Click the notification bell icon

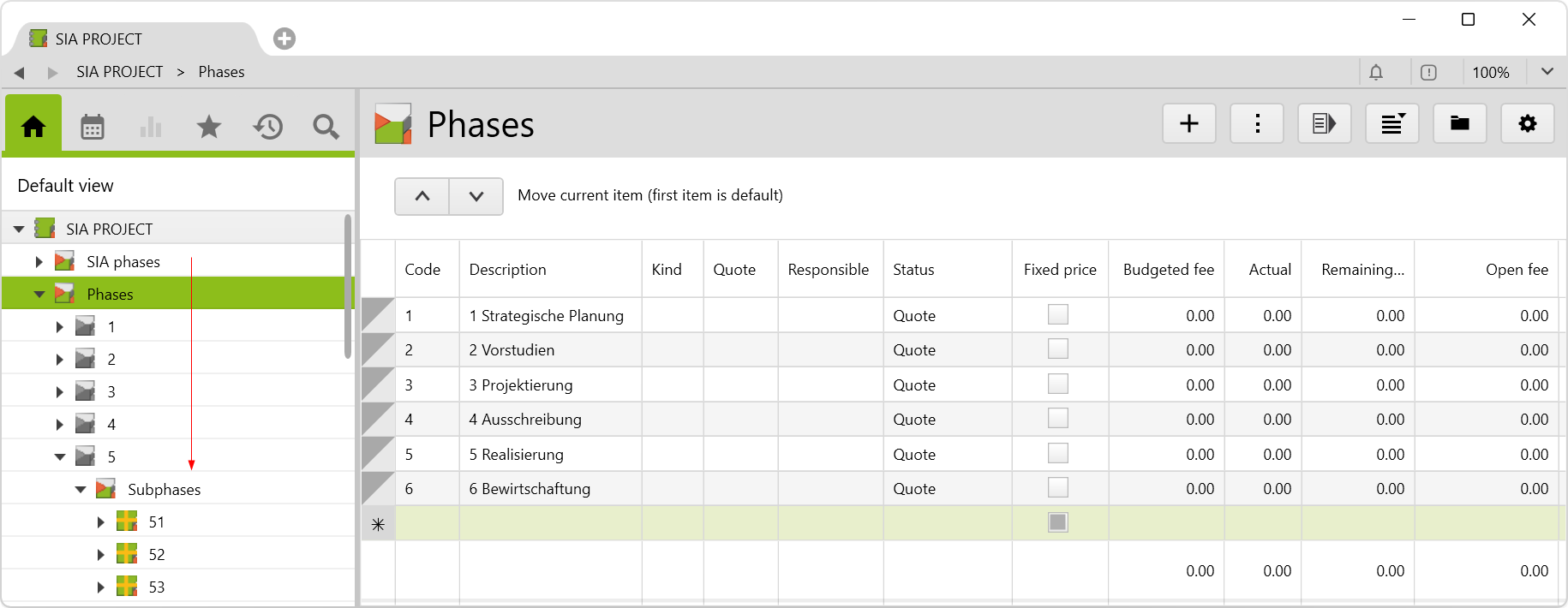pos(1376,73)
